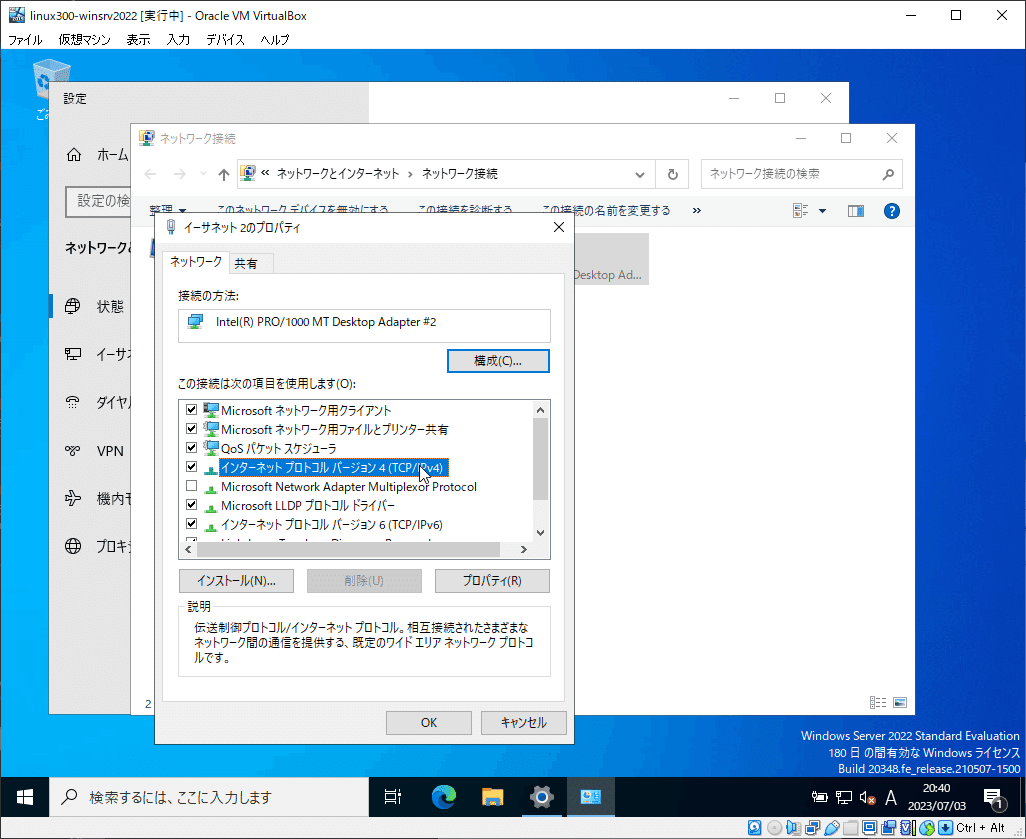Toggle QoS パケット スケジューラ checkbox

191,448
